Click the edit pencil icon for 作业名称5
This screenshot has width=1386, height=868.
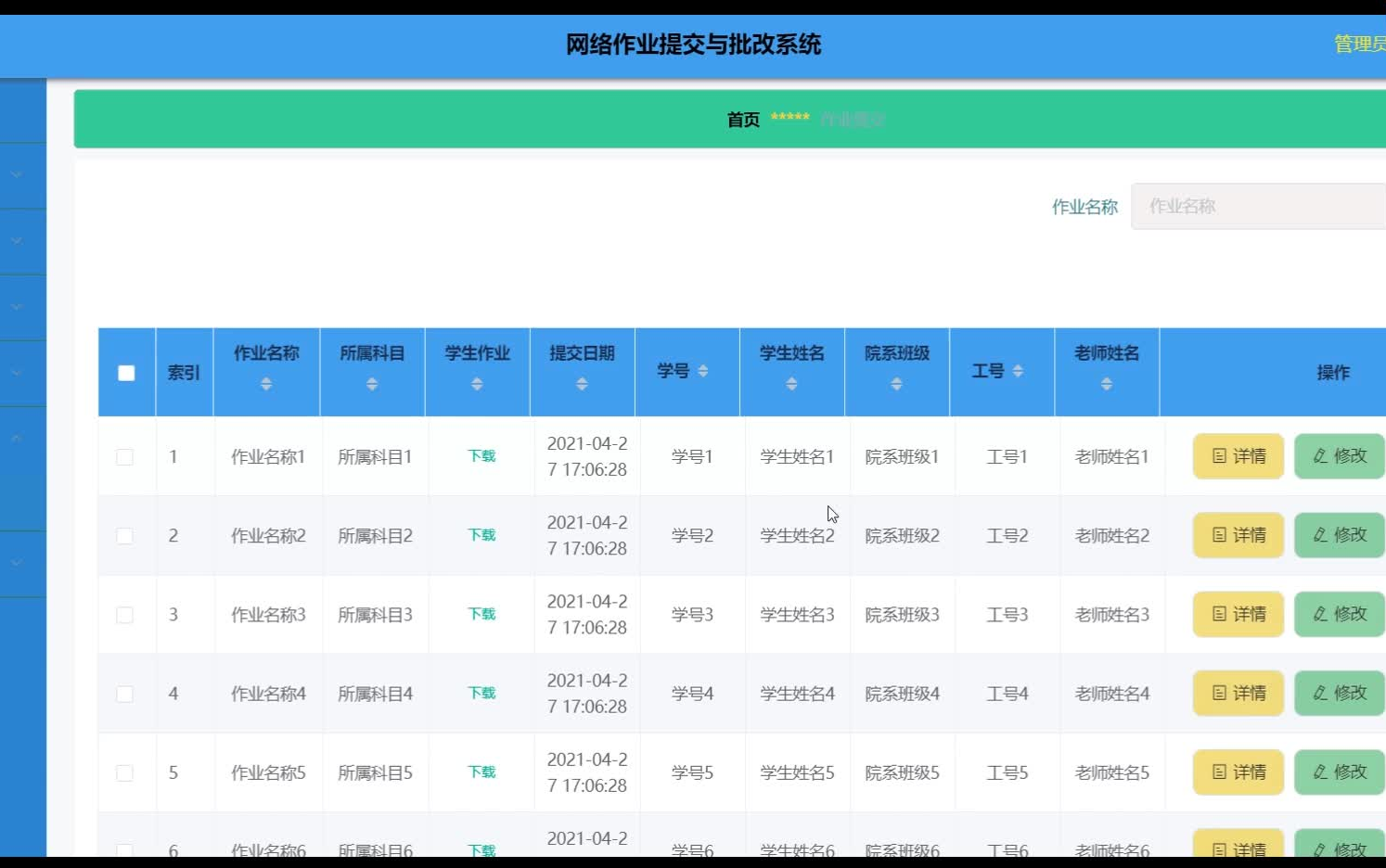click(x=1321, y=772)
